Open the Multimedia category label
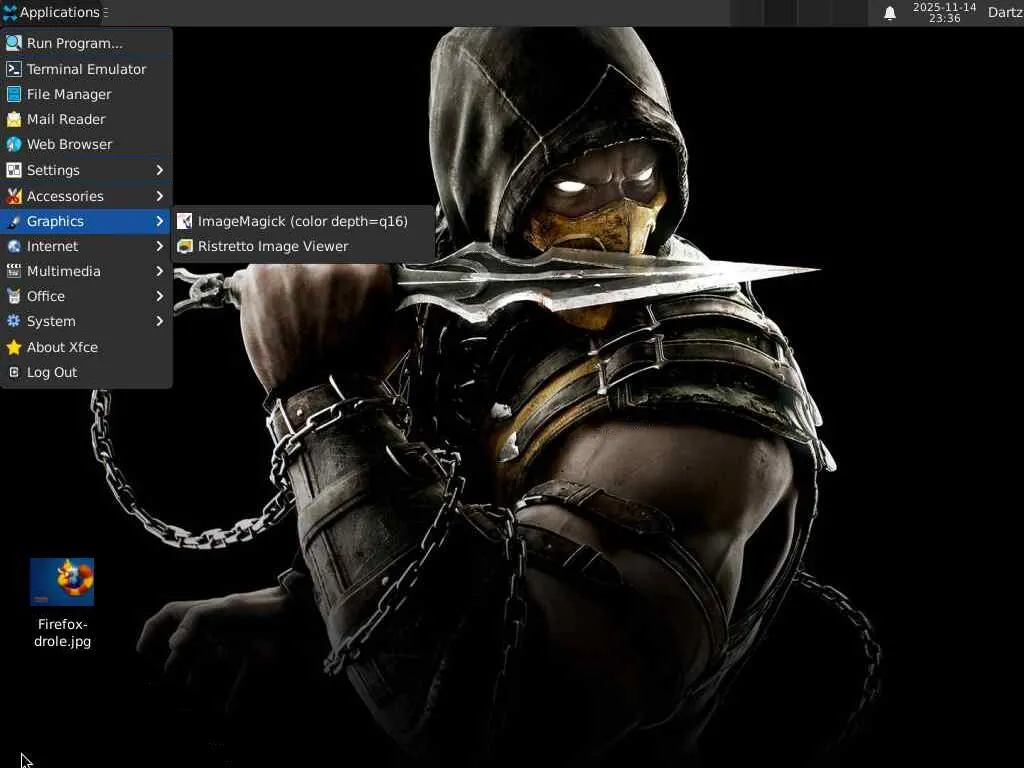The image size is (1024, 768). (63, 271)
